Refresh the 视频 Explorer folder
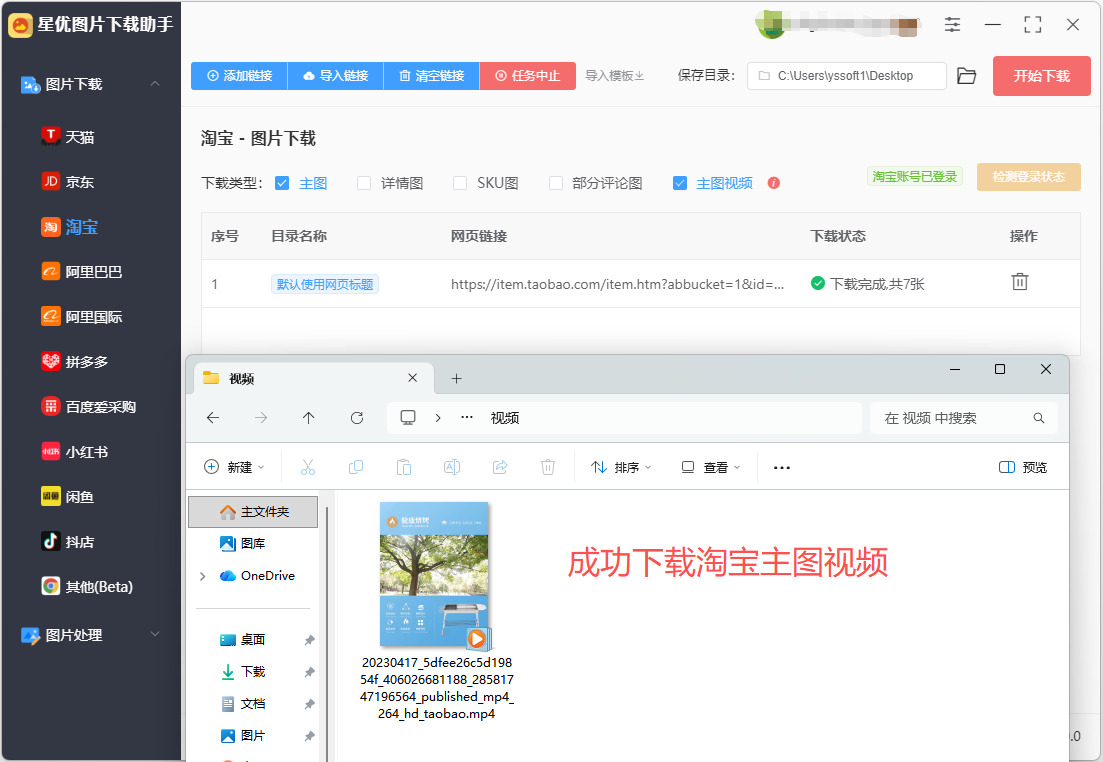The image size is (1103, 762). coord(357,418)
